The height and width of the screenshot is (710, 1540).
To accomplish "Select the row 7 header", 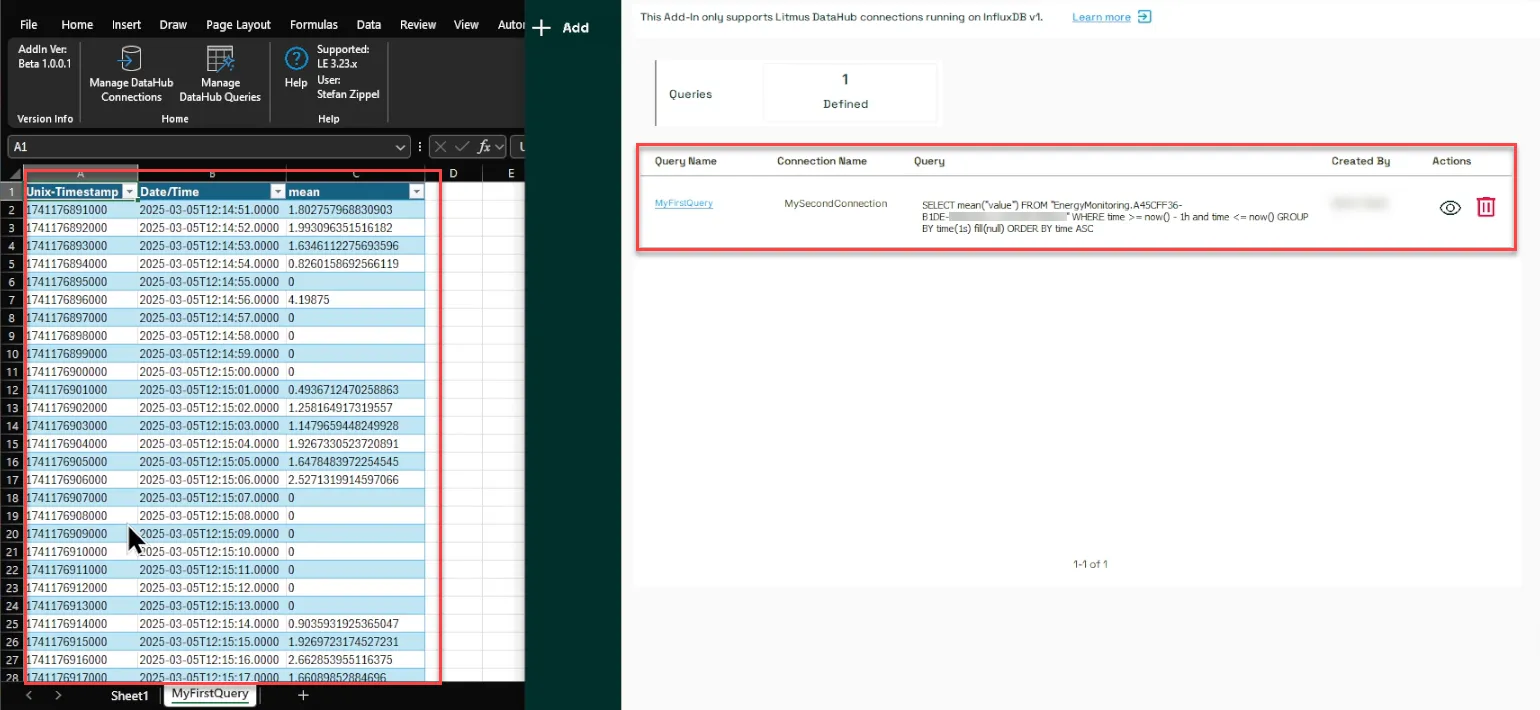I will tap(12, 299).
